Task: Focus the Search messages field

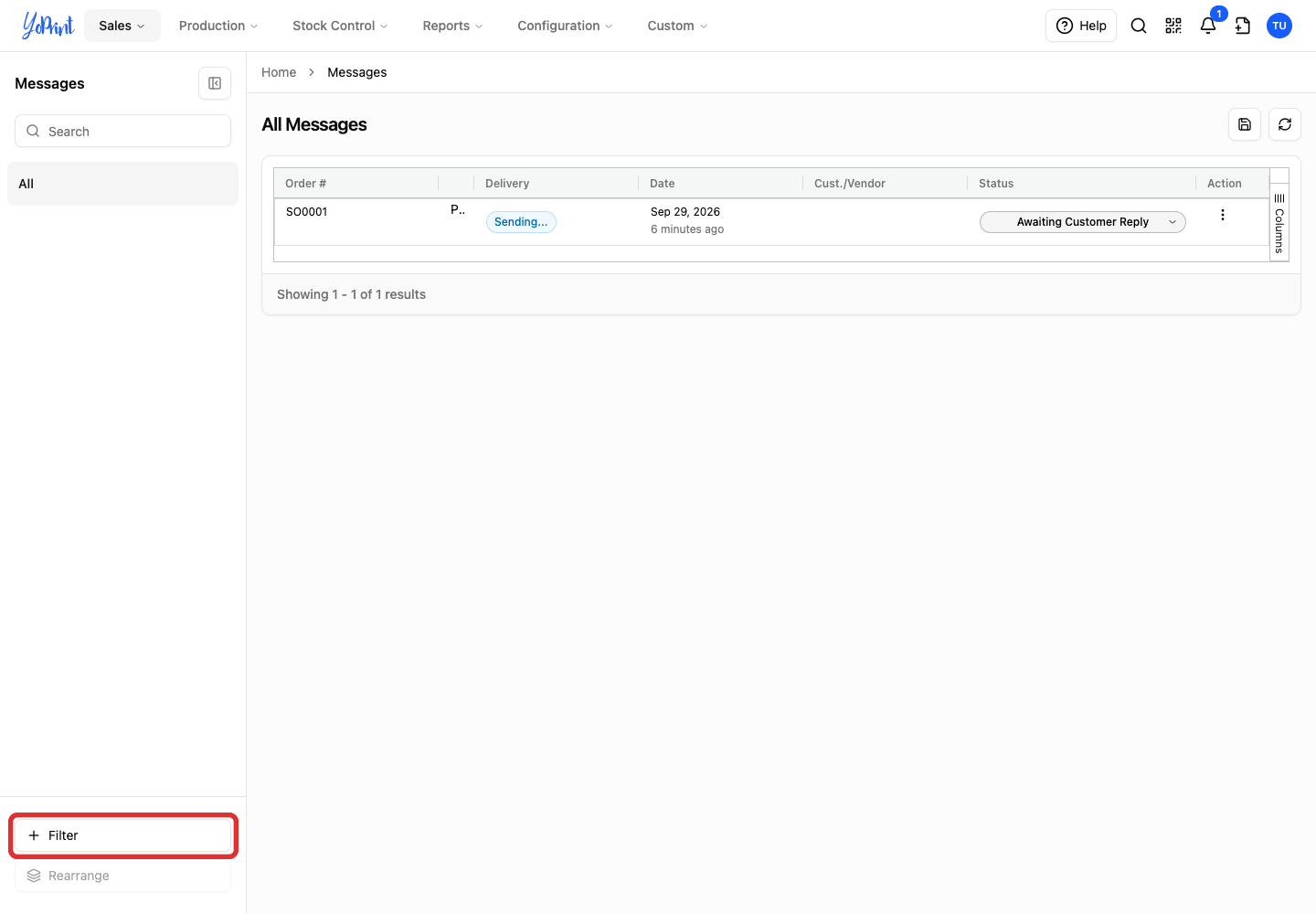Action: coord(122,131)
